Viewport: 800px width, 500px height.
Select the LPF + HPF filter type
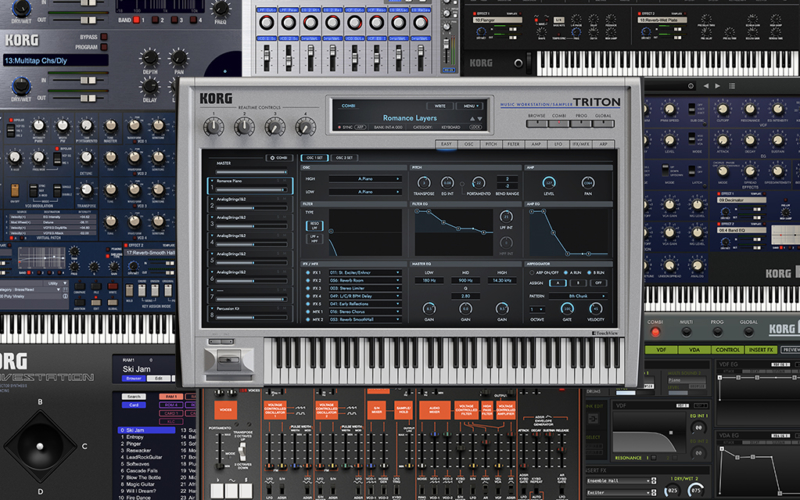pyautogui.click(x=314, y=239)
